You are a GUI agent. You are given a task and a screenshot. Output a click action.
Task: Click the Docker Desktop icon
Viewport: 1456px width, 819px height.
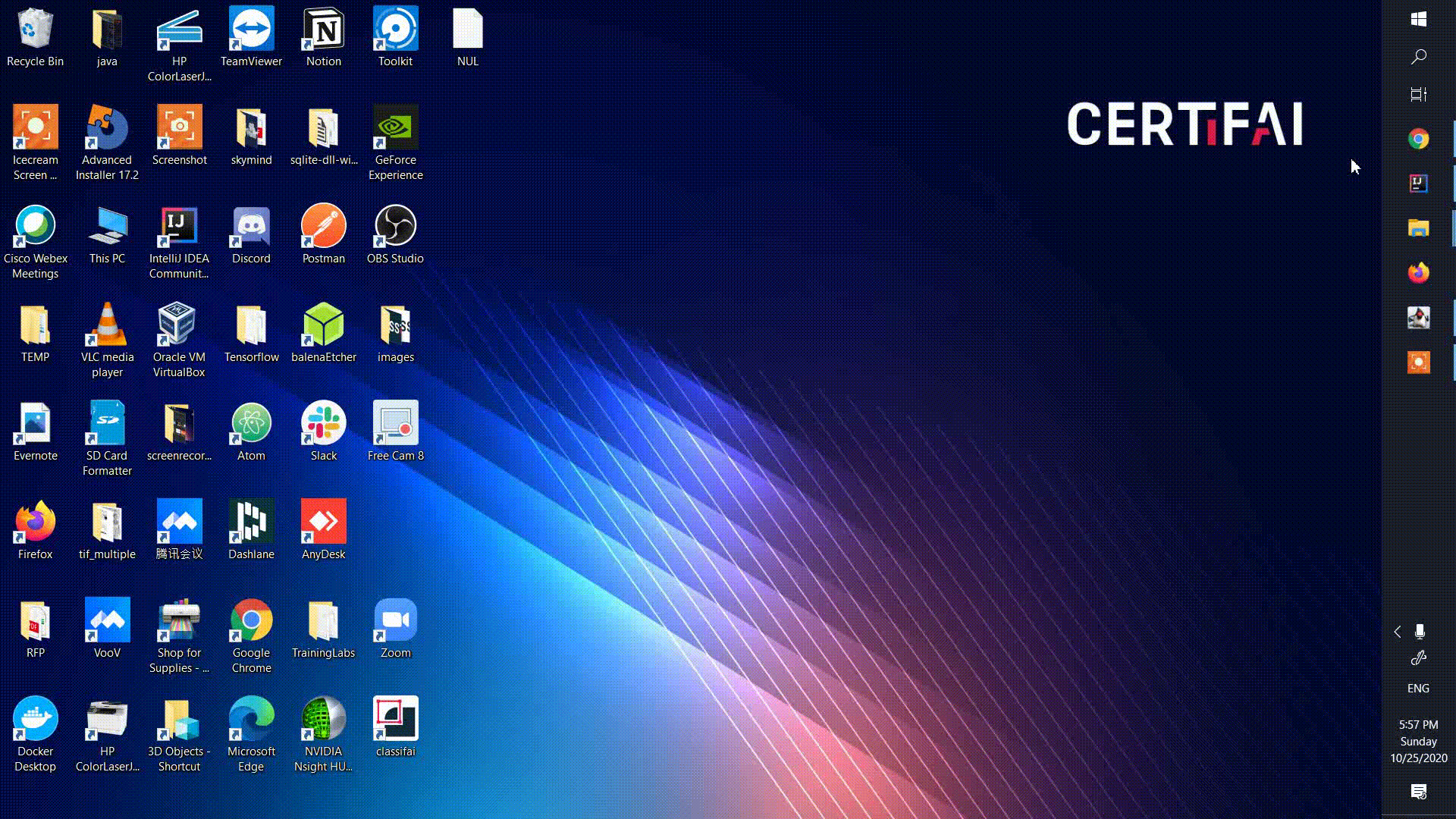35,720
